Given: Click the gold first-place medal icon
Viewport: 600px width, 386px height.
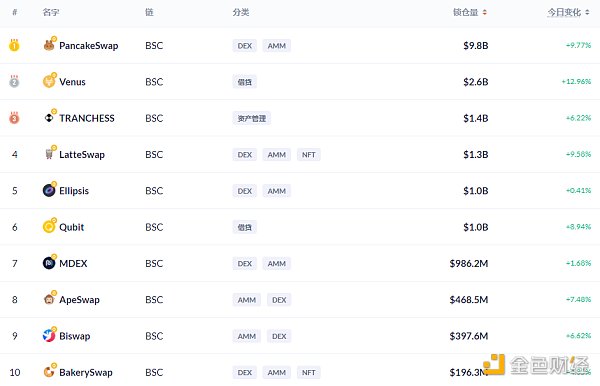Looking at the screenshot, I should click(x=14, y=45).
